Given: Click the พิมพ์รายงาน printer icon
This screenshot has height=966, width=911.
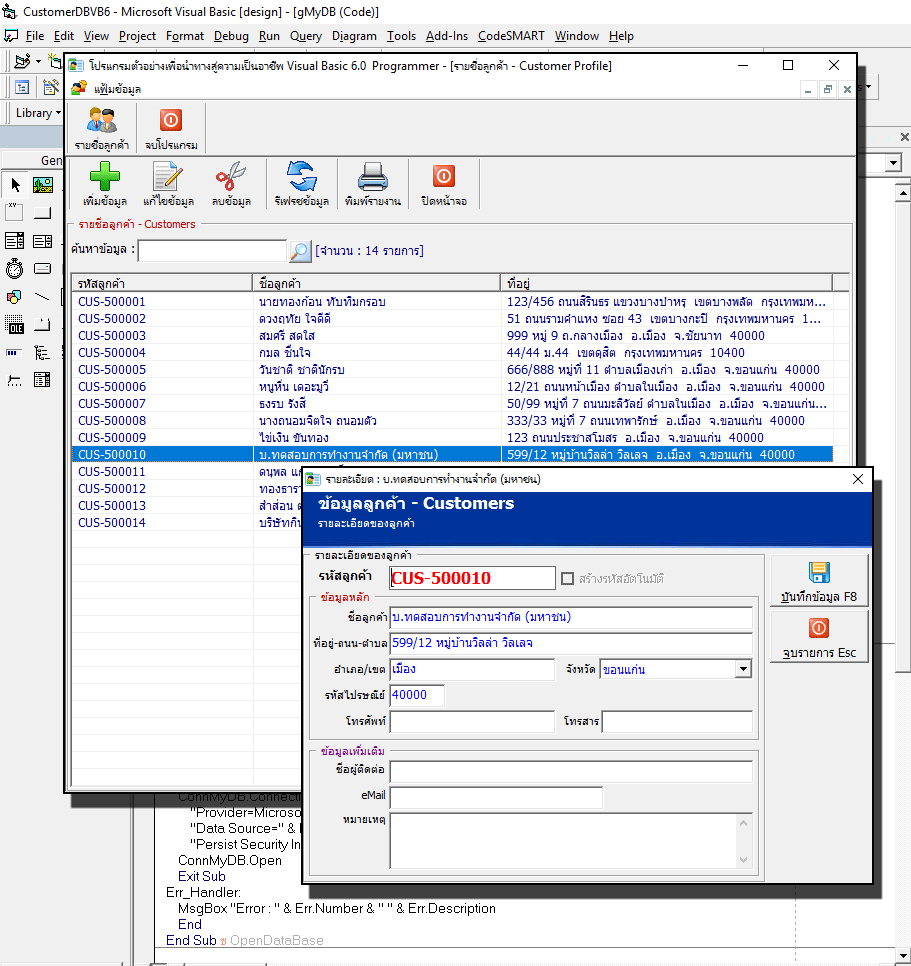Looking at the screenshot, I should click(x=373, y=177).
